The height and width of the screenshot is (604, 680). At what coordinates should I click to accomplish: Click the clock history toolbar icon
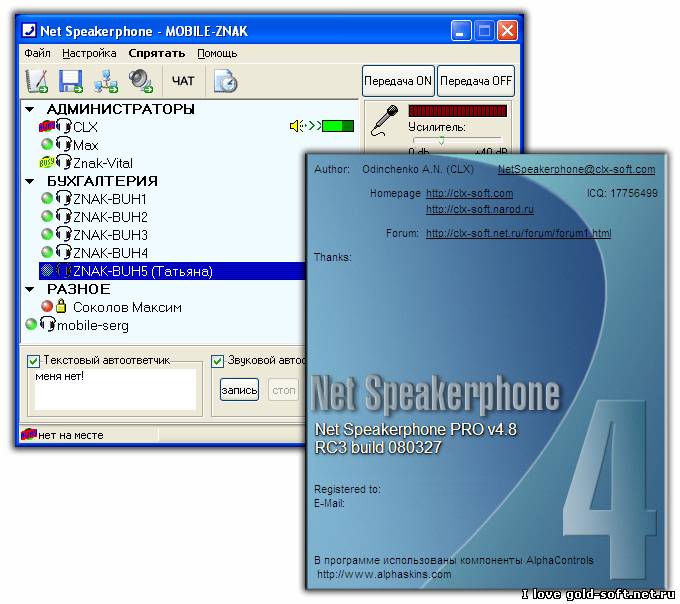pos(226,81)
